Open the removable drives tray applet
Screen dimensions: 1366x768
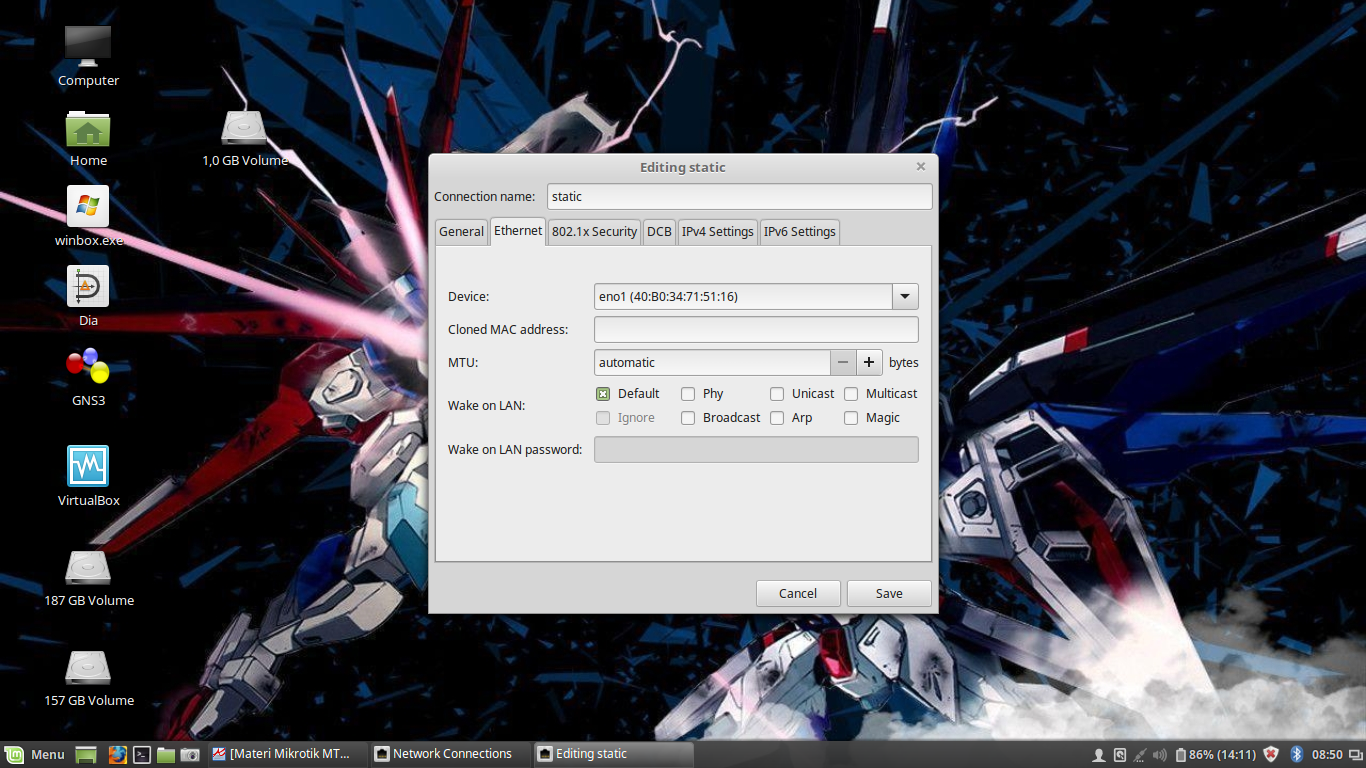[x=1120, y=754]
